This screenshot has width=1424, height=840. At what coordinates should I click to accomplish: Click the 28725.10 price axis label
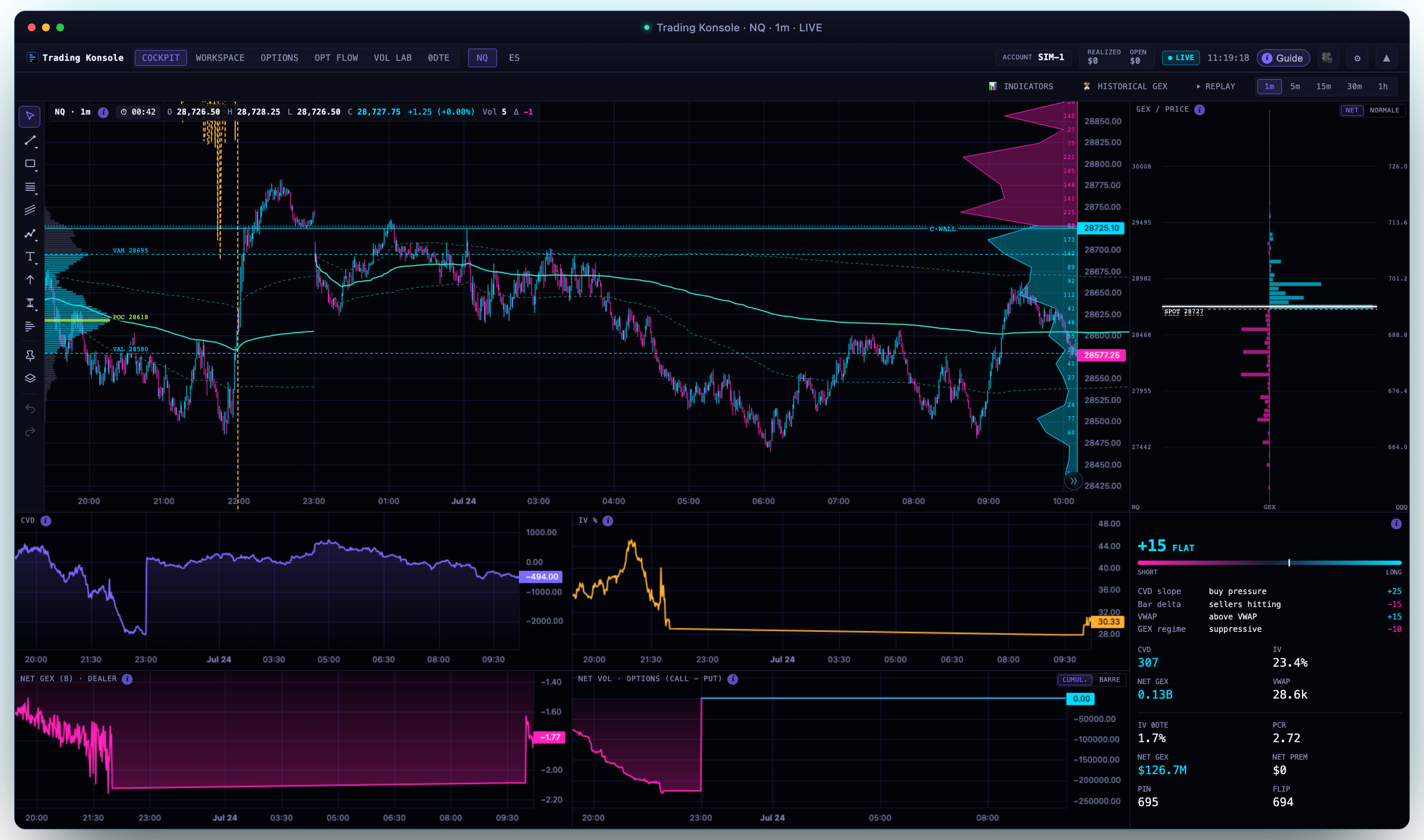point(1101,228)
